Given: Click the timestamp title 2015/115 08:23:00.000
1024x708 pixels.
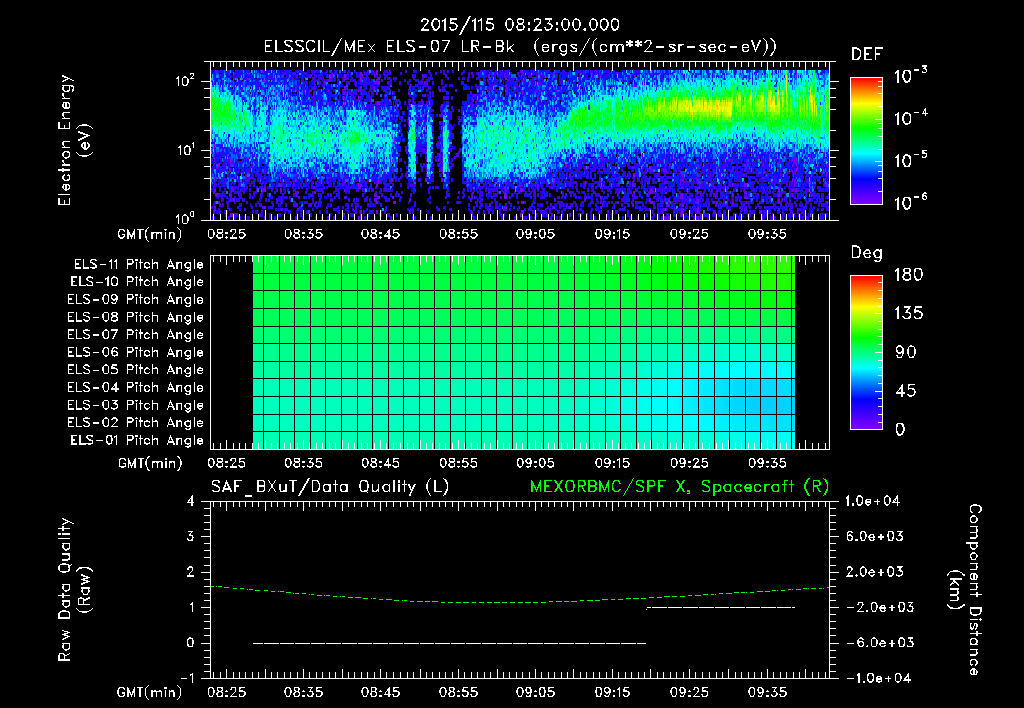Looking at the screenshot, I should (x=519, y=25).
